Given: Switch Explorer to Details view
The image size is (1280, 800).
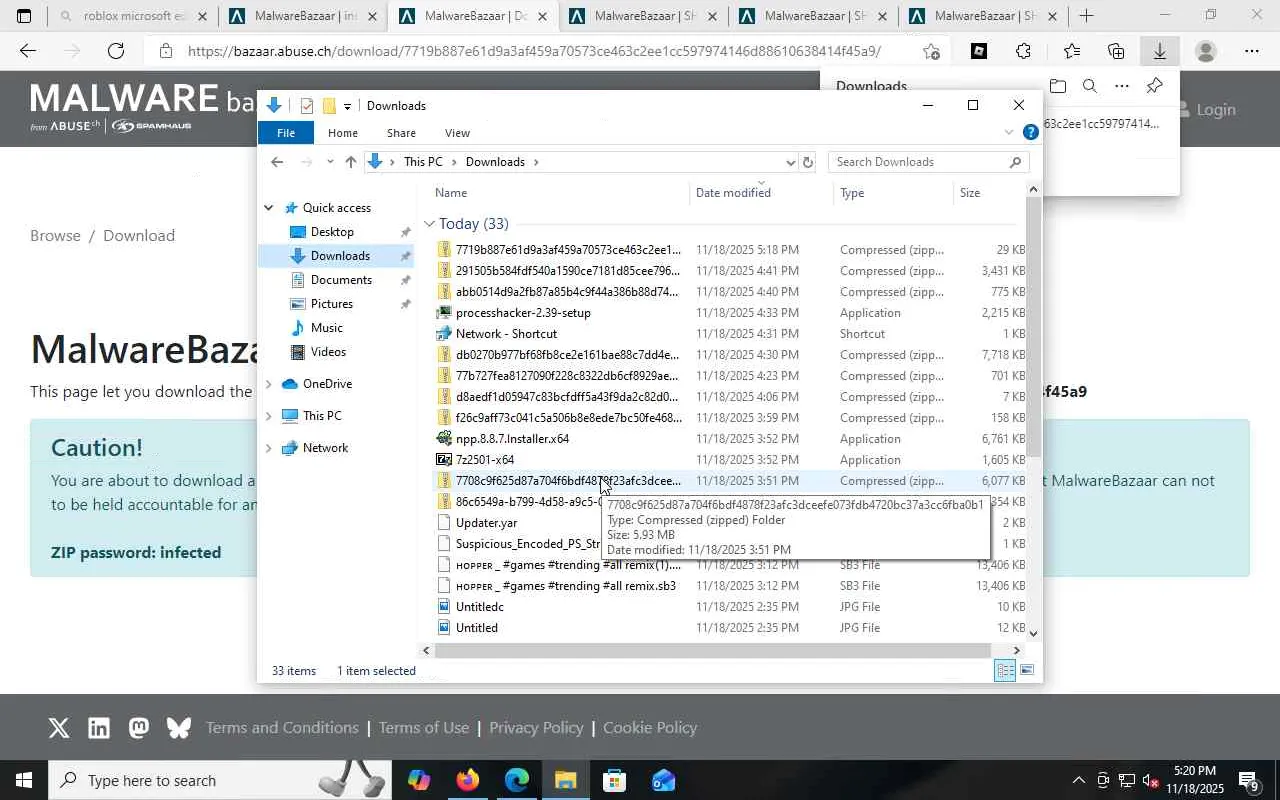Looking at the screenshot, I should click(x=1005, y=671).
